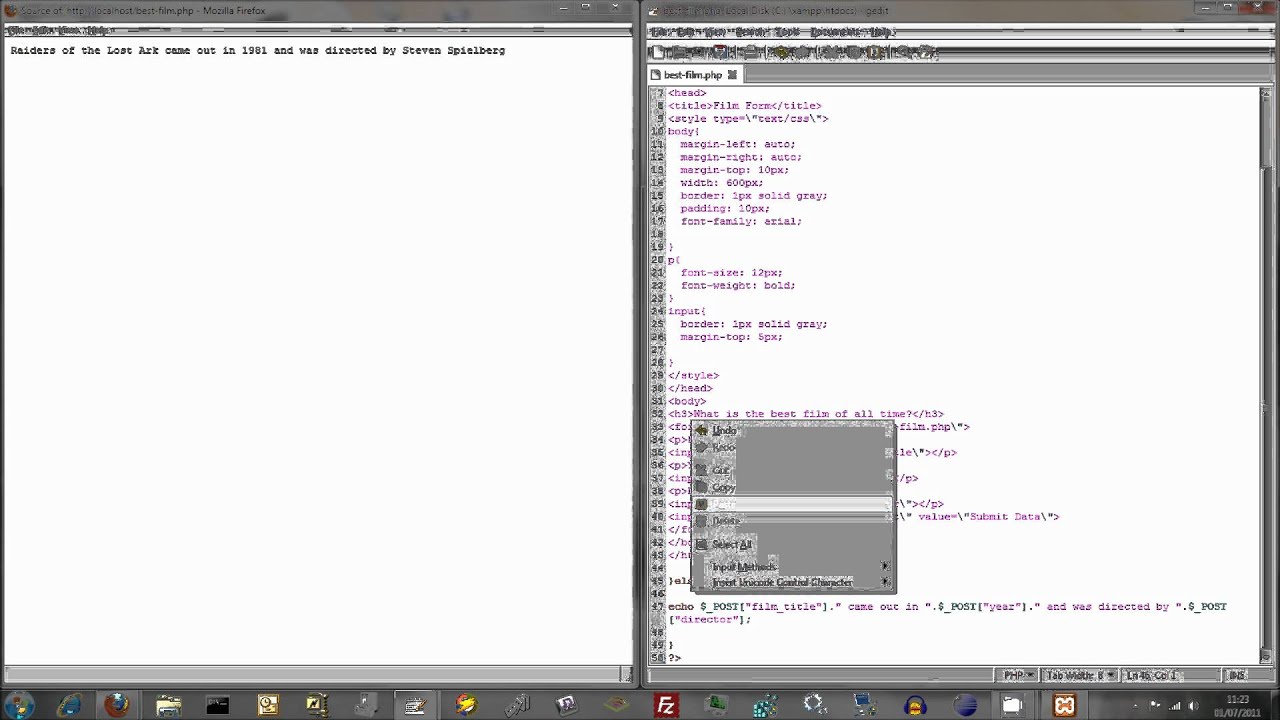1280x720 pixels.
Task: Choose Redo in the context menu
Action: pos(792,449)
